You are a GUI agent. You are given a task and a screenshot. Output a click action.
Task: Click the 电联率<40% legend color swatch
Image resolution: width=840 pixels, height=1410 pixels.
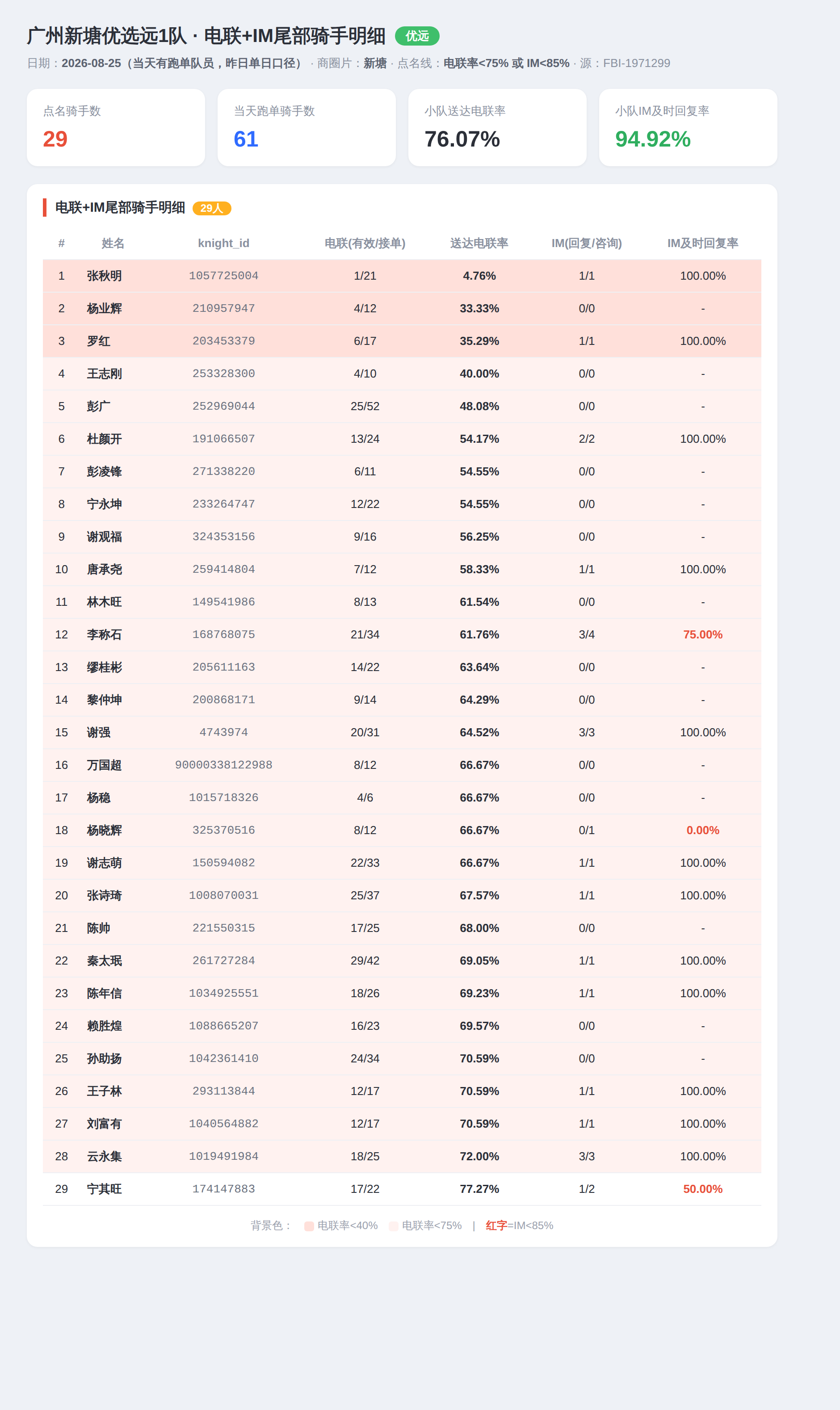tap(309, 1226)
